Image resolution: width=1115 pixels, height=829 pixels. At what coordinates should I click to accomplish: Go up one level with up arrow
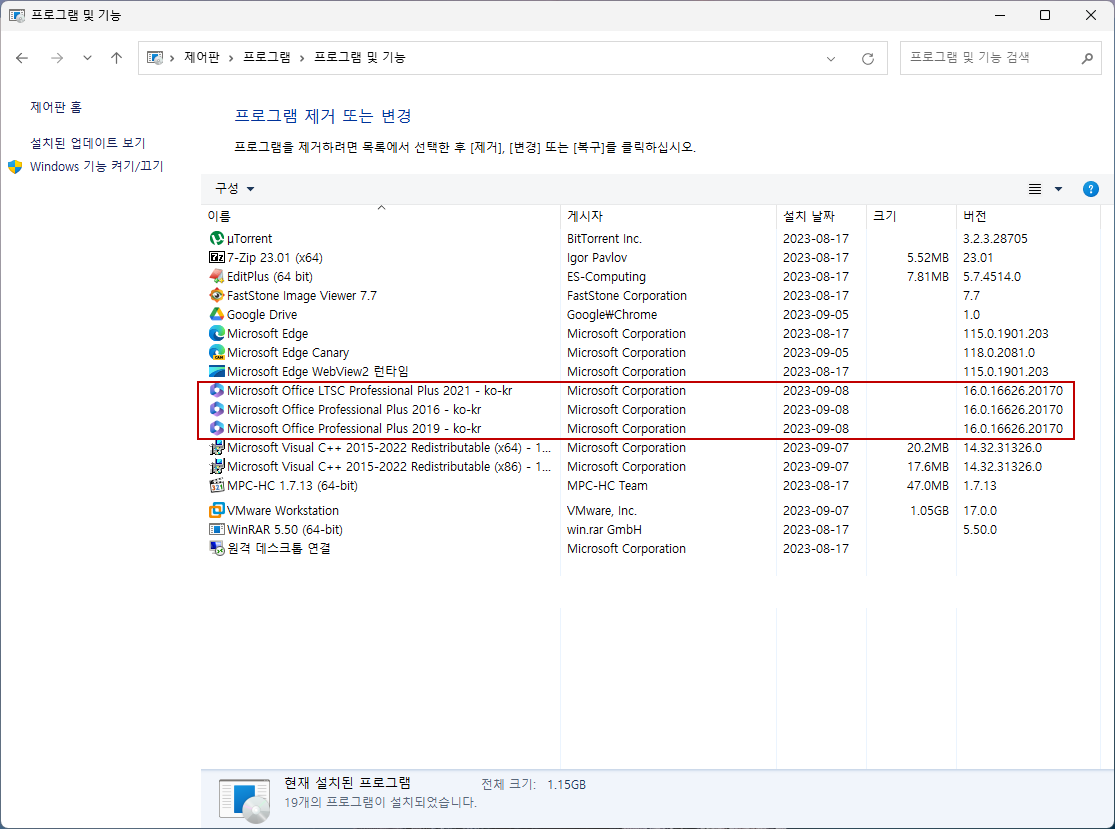pyautogui.click(x=117, y=58)
